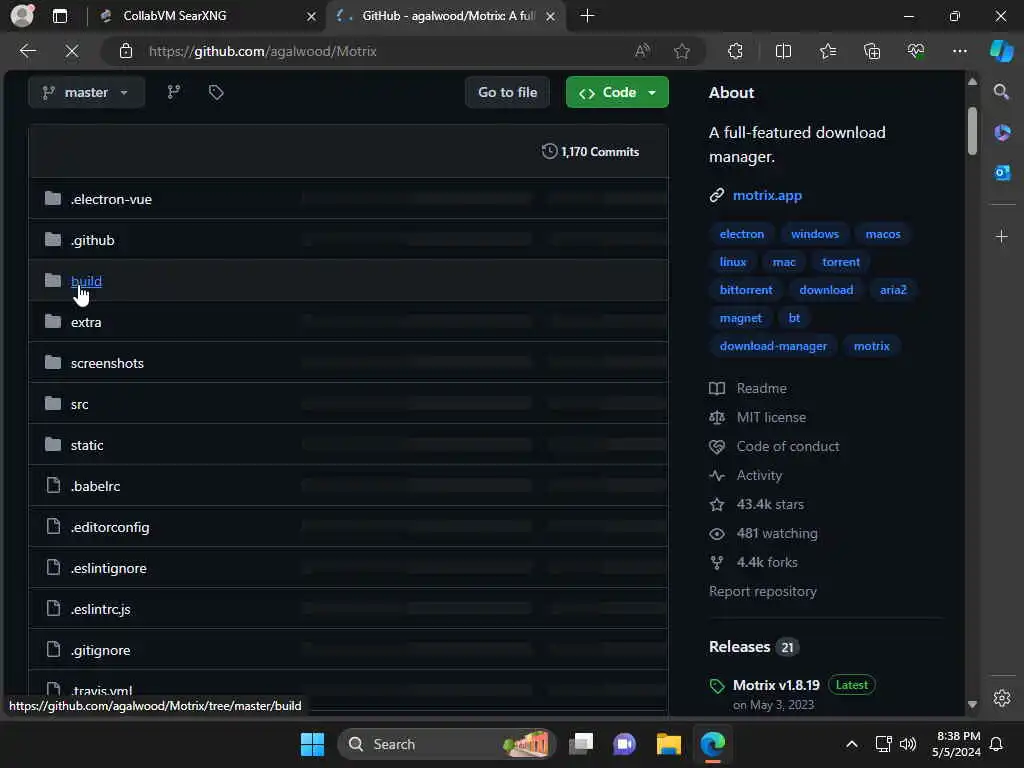Viewport: 1024px width, 768px height.
Task: Open the Windows Start menu
Action: pyautogui.click(x=312, y=744)
